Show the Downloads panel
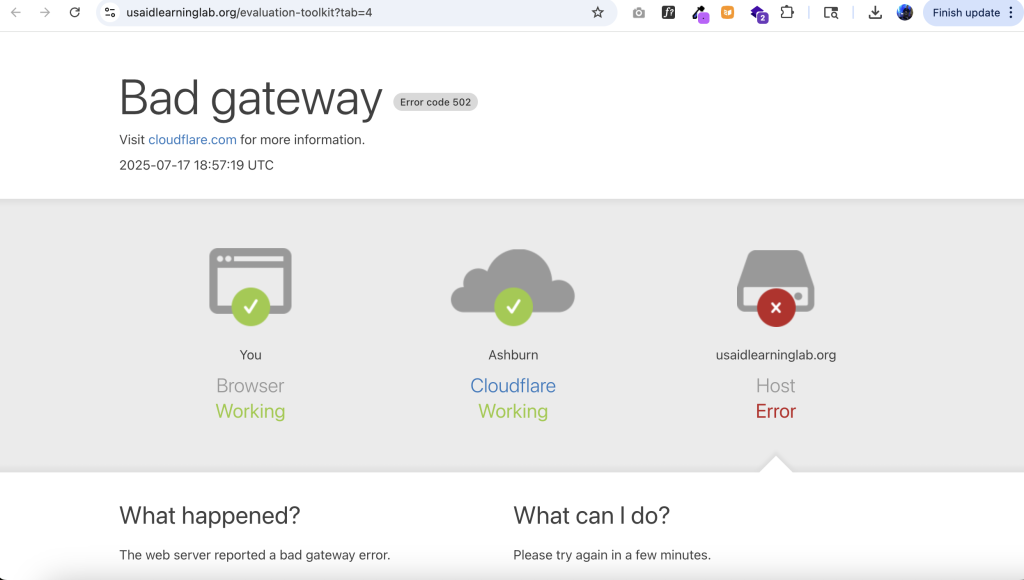 [x=875, y=12]
